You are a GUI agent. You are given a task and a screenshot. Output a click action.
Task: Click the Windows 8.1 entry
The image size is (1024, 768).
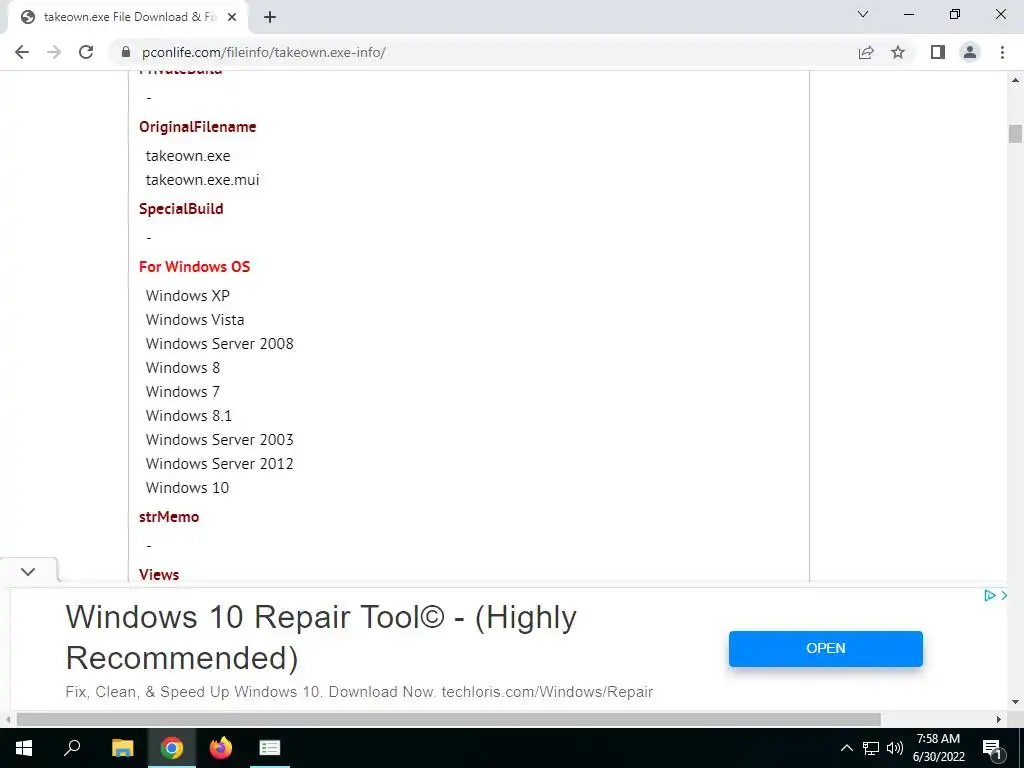tap(189, 416)
